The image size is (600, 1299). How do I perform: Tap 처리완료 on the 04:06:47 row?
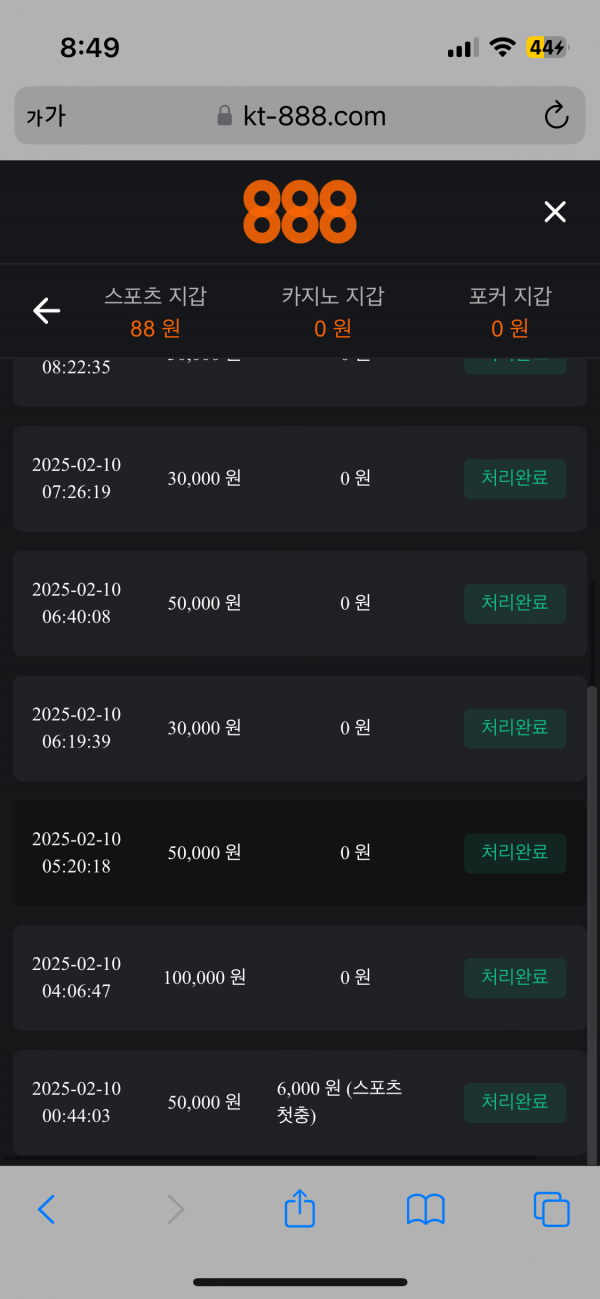pyautogui.click(x=514, y=977)
